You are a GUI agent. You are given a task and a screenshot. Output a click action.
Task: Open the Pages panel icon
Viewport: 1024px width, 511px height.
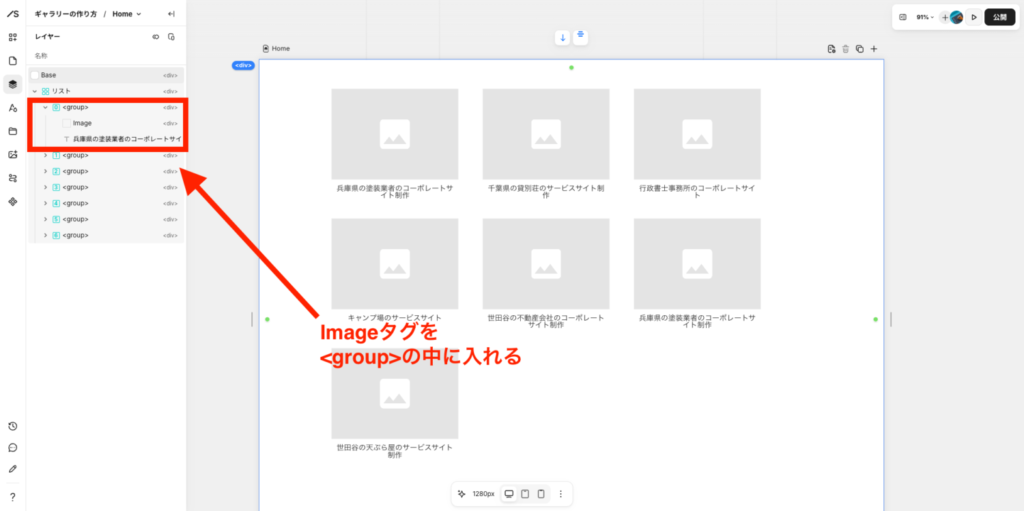click(13, 61)
